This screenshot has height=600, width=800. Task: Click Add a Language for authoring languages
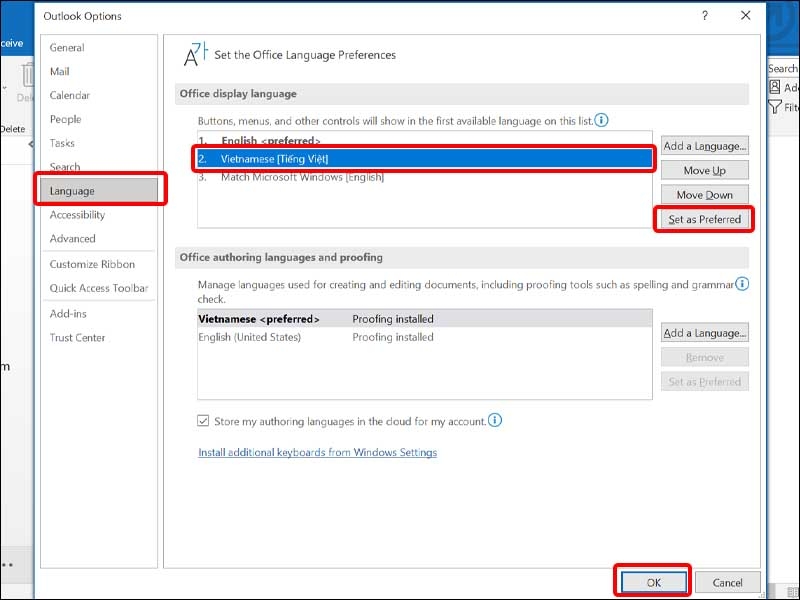705,333
